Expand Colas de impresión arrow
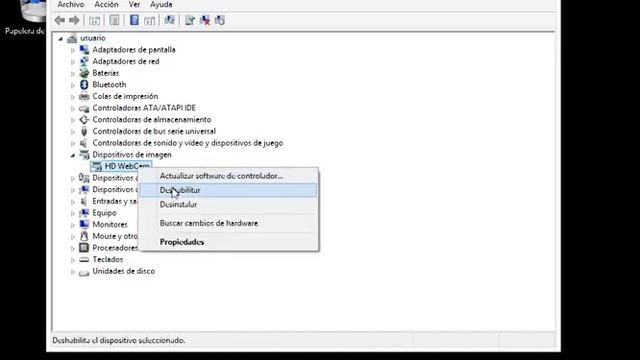Image resolution: width=640 pixels, height=360 pixels. (x=73, y=97)
